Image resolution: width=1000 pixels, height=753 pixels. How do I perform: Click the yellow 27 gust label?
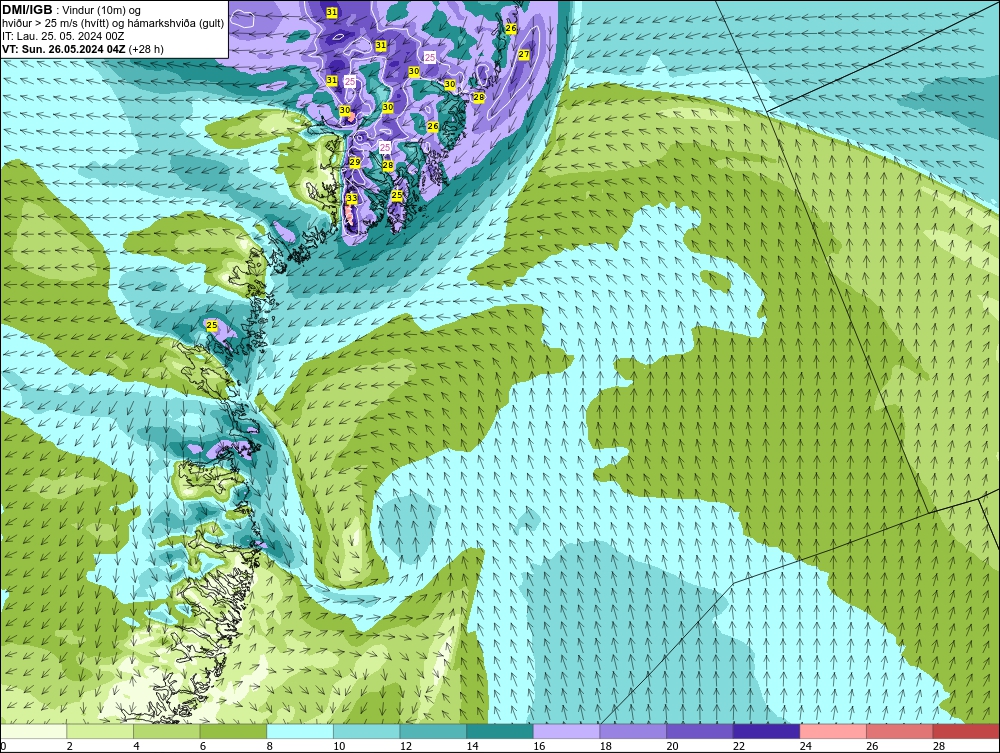[x=524, y=55]
